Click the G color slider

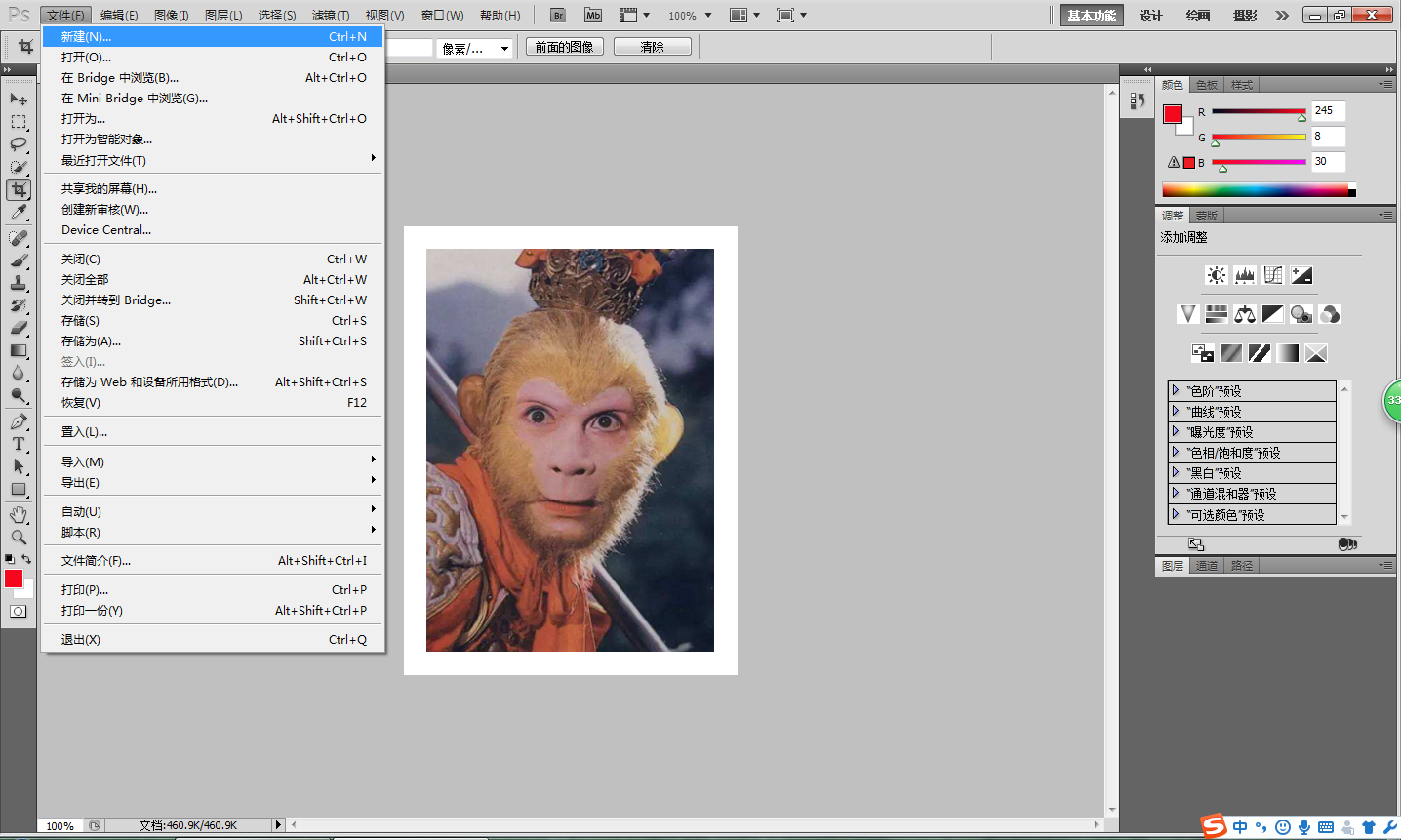pos(1259,137)
